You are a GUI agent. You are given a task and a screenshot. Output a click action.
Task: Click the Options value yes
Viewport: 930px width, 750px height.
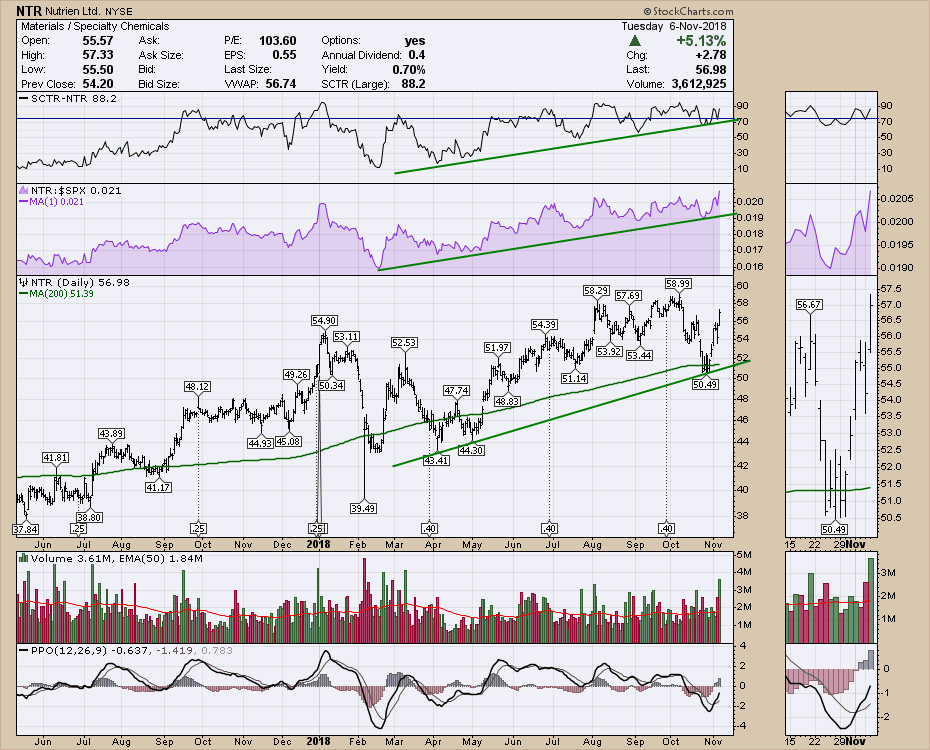415,40
